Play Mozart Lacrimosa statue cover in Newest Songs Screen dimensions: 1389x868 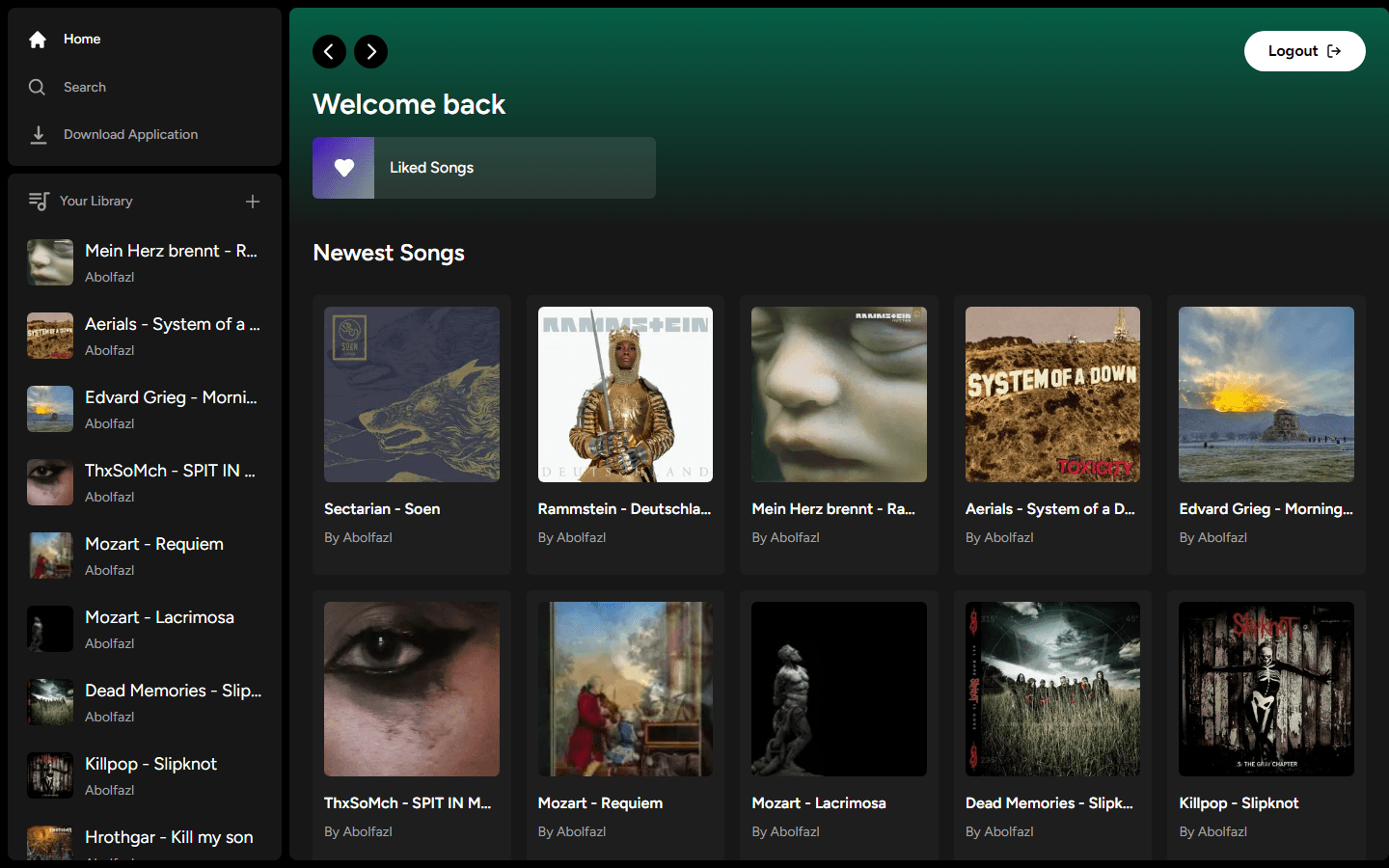(x=839, y=690)
